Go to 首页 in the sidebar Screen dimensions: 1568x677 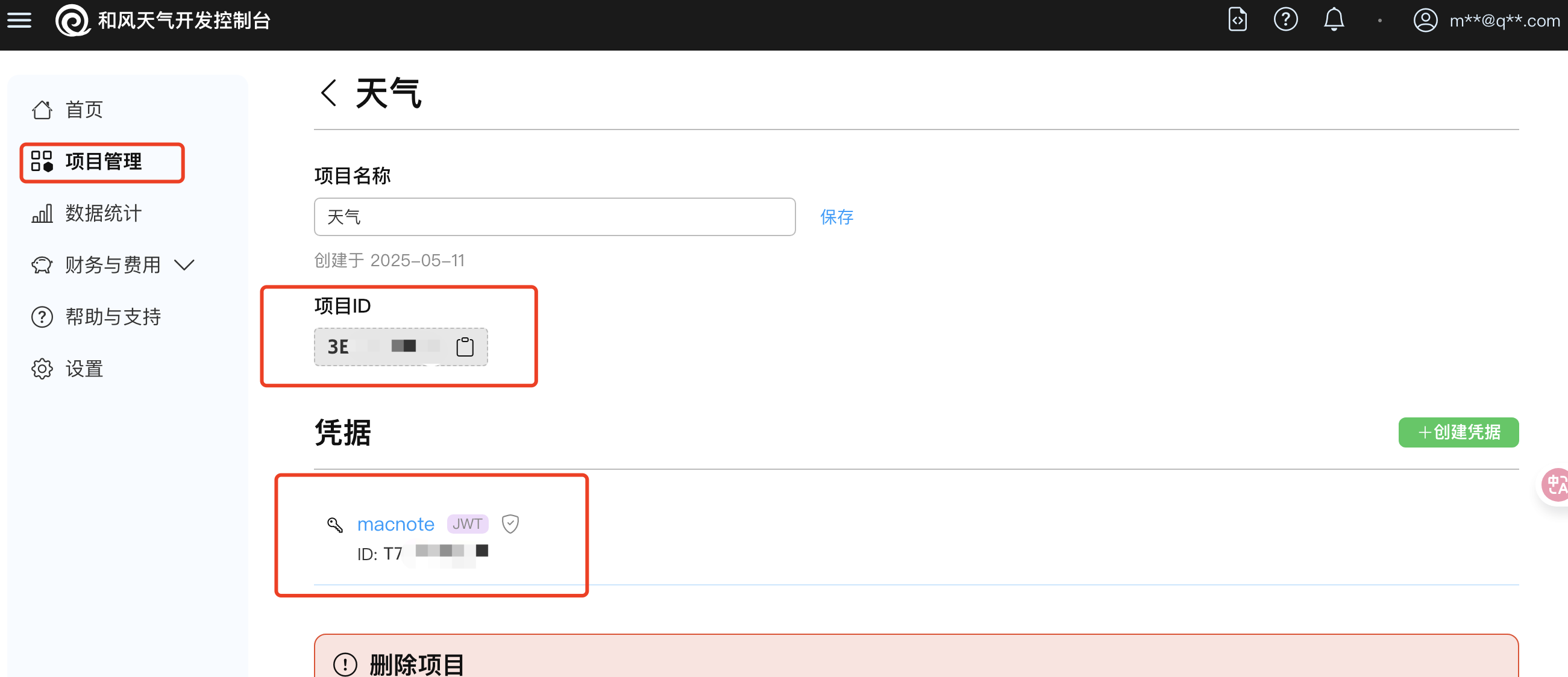pos(84,110)
